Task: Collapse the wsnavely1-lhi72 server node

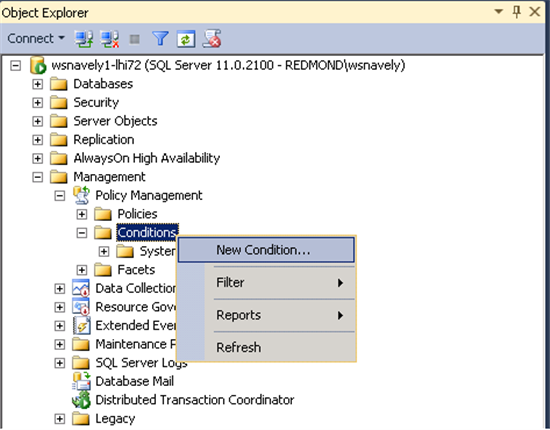Action: (15, 66)
